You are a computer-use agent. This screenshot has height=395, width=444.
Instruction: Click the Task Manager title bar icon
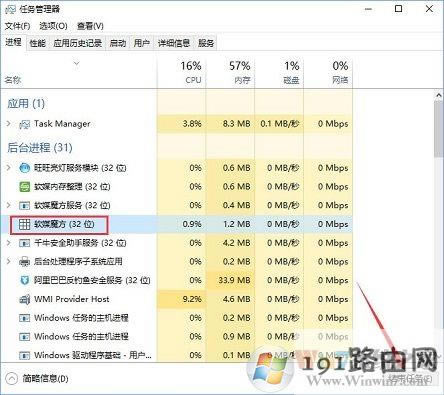[10, 9]
